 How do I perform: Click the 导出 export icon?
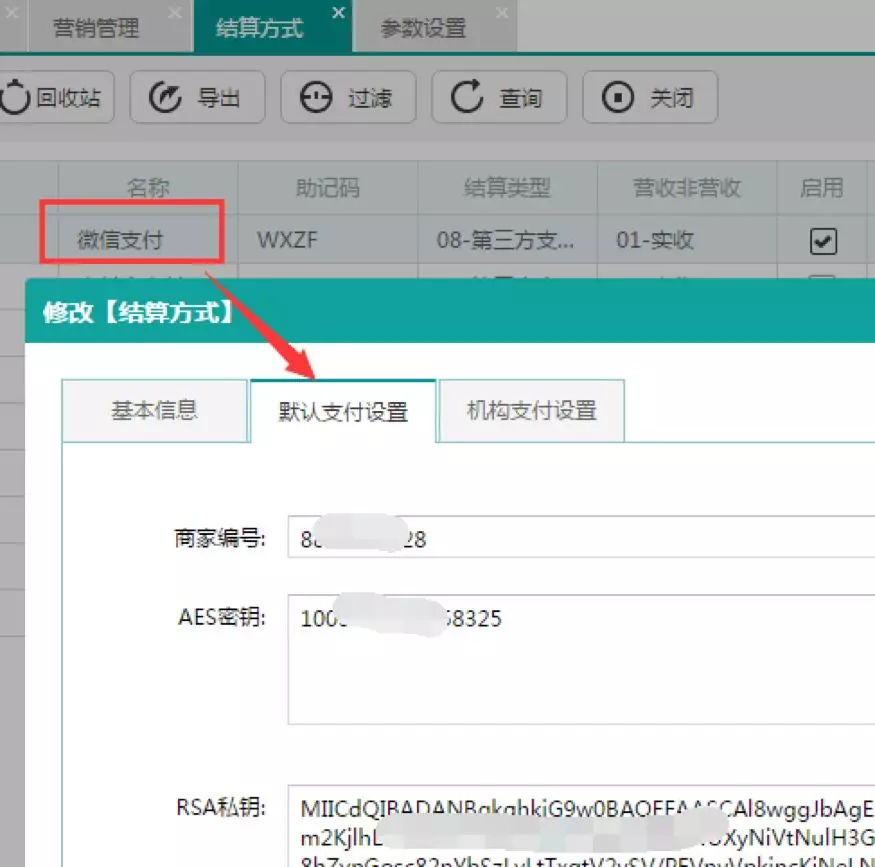[197, 97]
